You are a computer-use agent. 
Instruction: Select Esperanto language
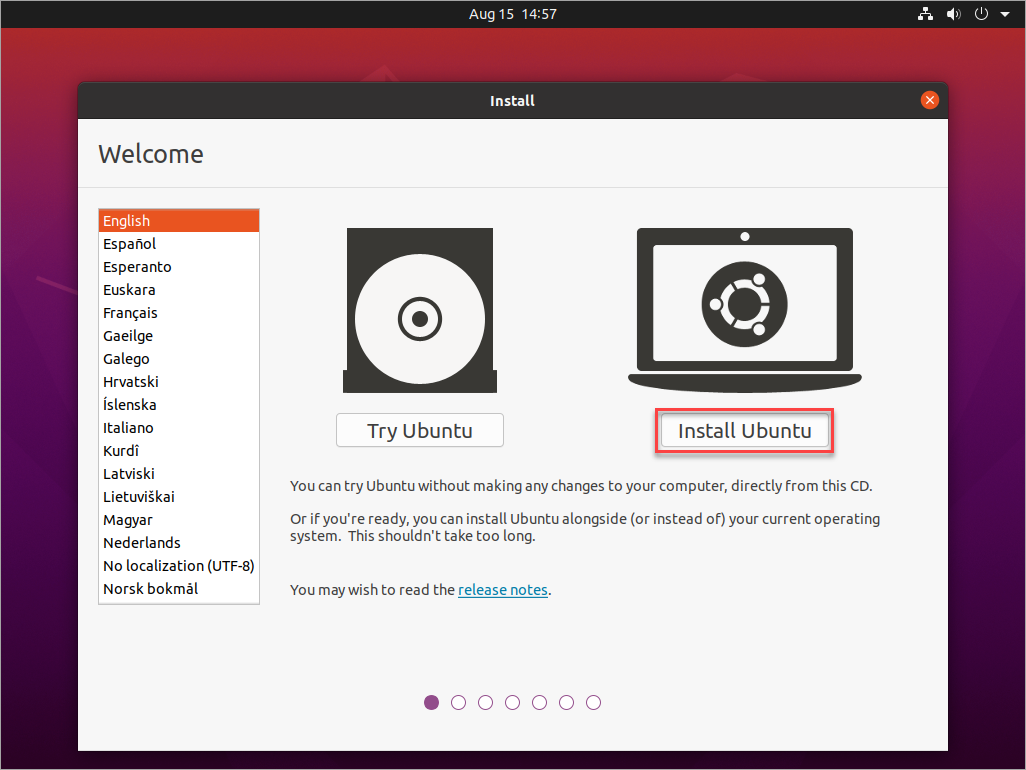click(179, 267)
